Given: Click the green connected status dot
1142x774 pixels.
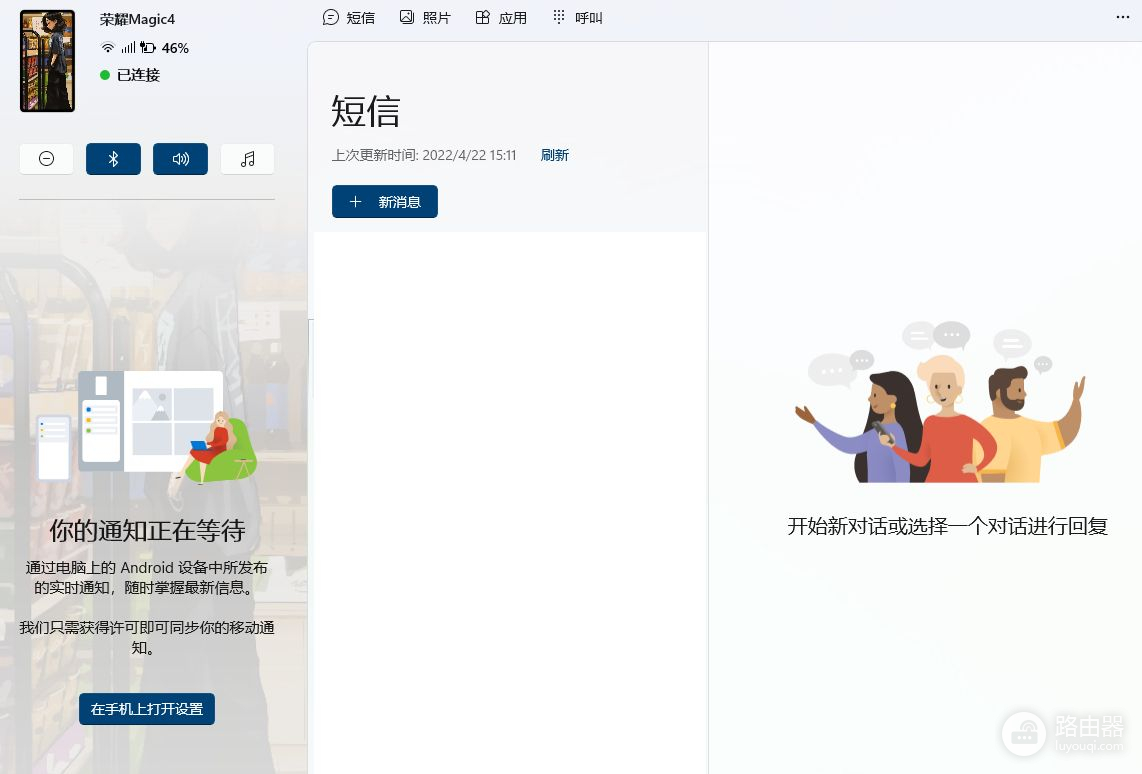Looking at the screenshot, I should coord(105,75).
